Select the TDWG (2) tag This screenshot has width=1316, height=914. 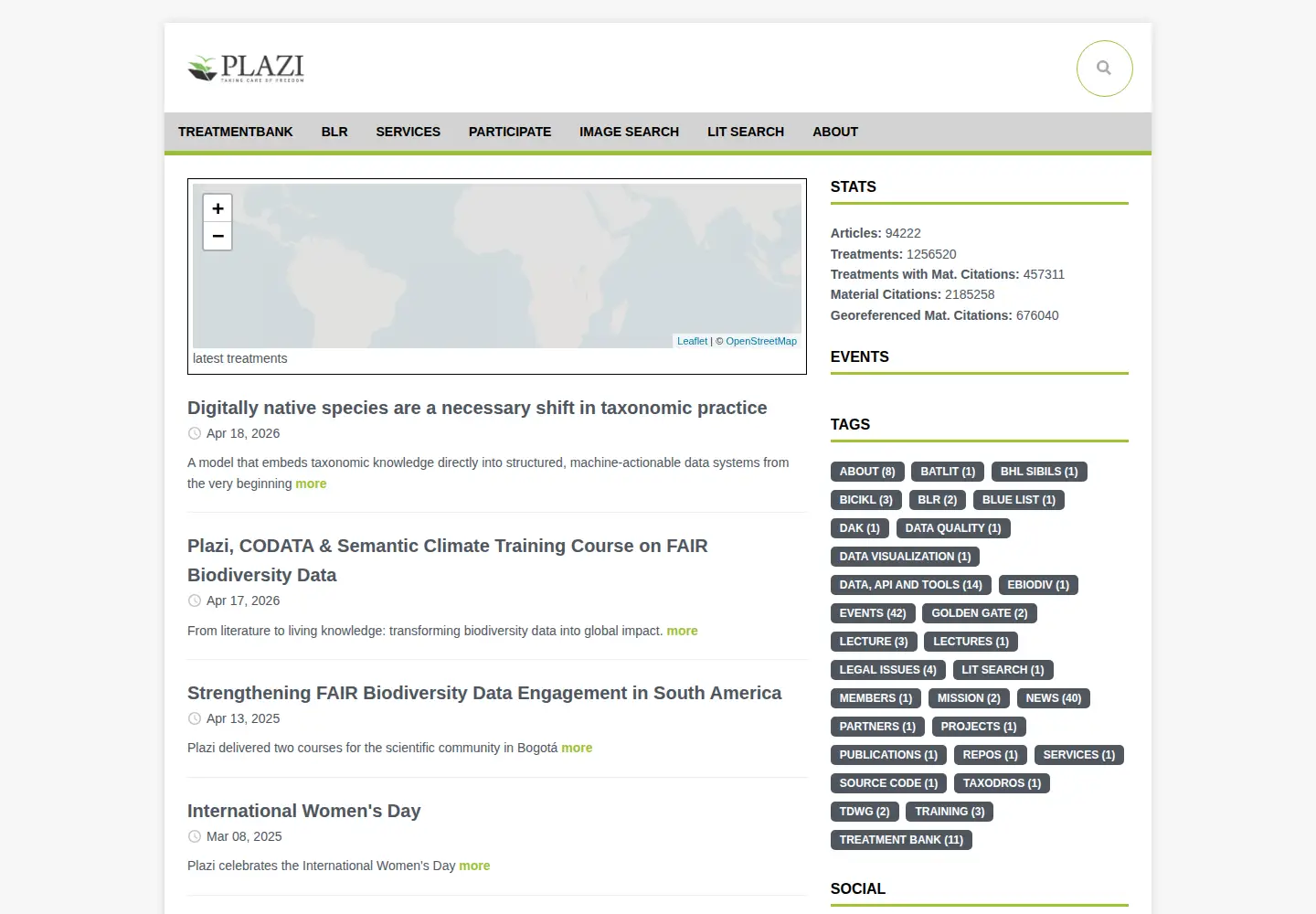click(865, 812)
